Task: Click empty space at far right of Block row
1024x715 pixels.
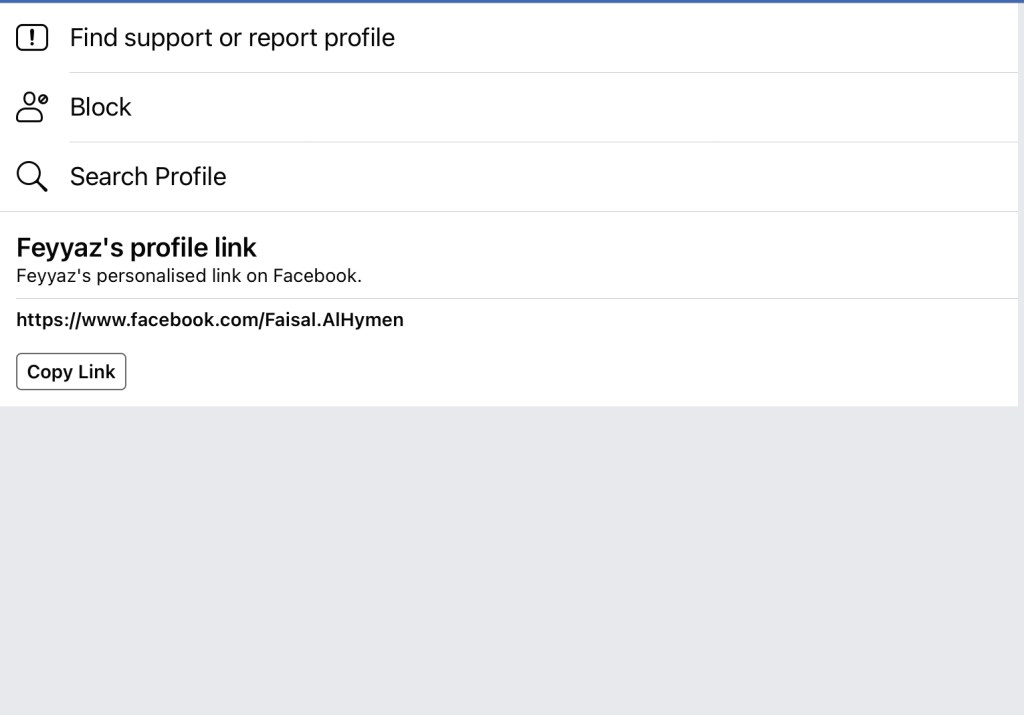Action: point(900,107)
